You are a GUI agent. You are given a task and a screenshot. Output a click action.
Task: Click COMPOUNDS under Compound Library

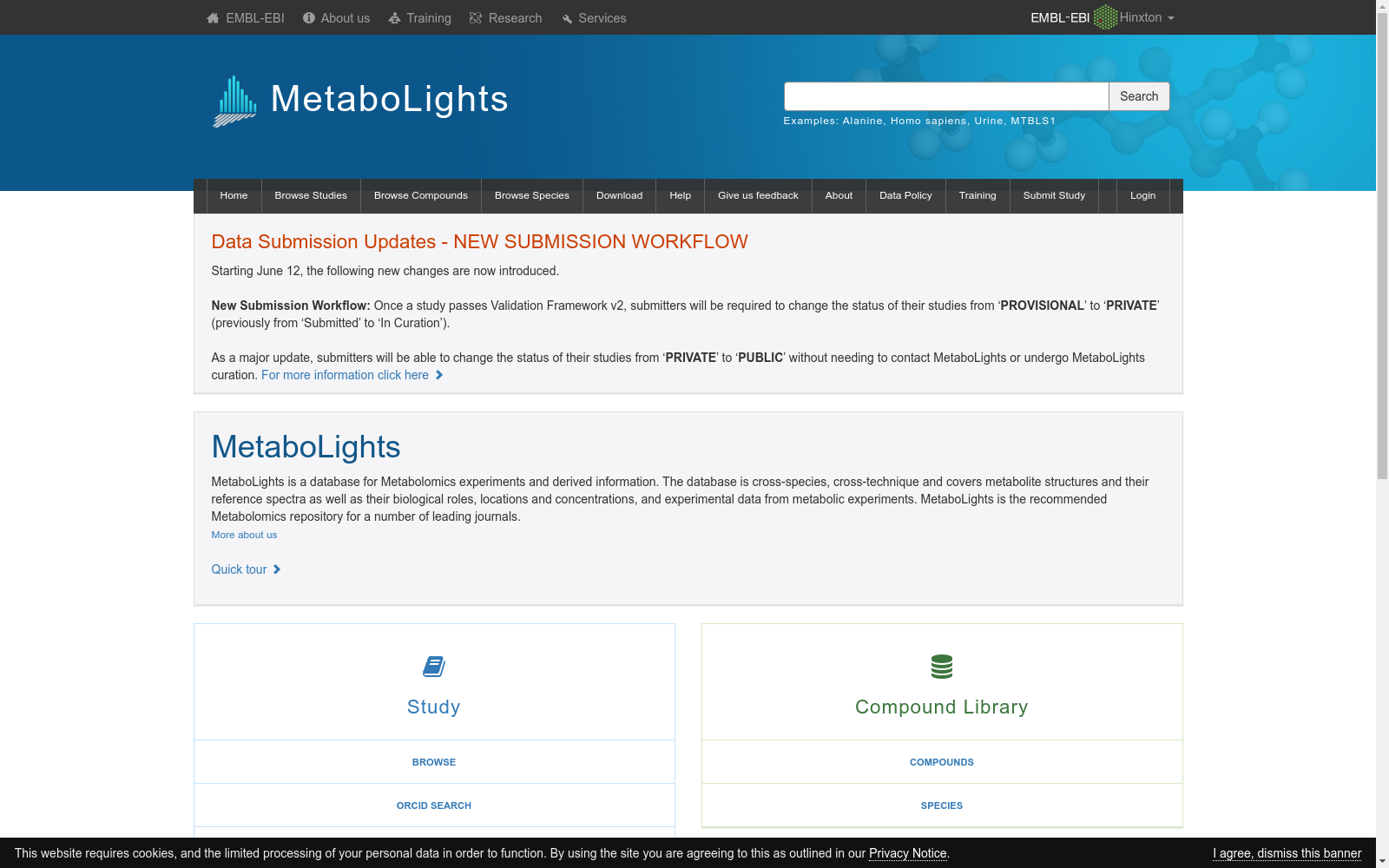tap(942, 762)
